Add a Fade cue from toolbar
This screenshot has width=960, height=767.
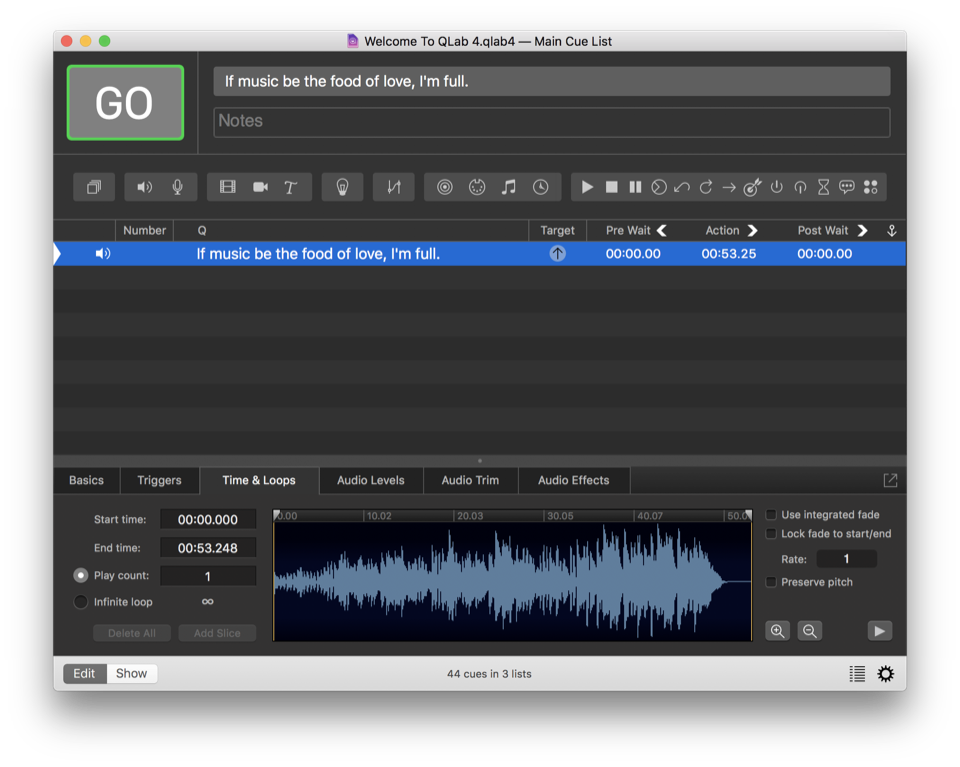point(393,187)
